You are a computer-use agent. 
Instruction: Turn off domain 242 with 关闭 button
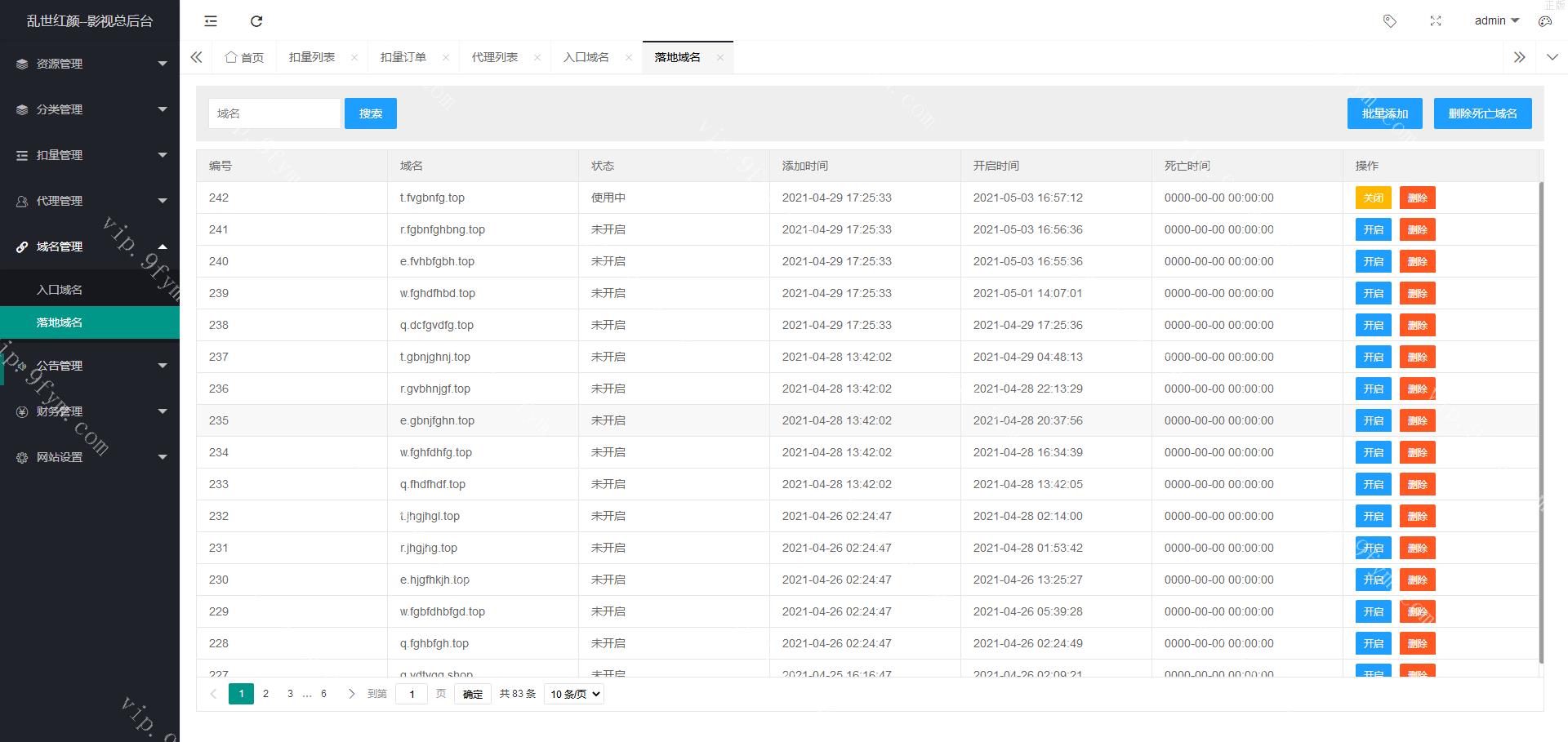(x=1373, y=198)
